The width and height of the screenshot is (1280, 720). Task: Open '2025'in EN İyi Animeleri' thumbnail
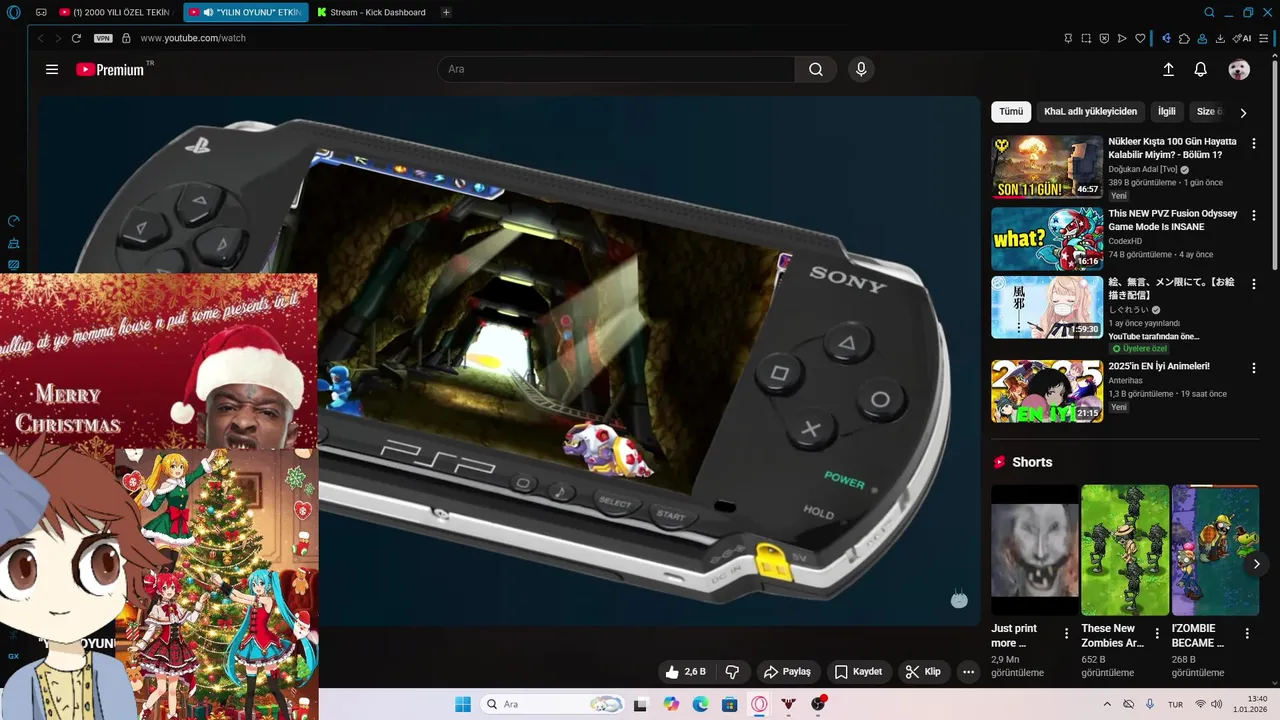coord(1047,391)
